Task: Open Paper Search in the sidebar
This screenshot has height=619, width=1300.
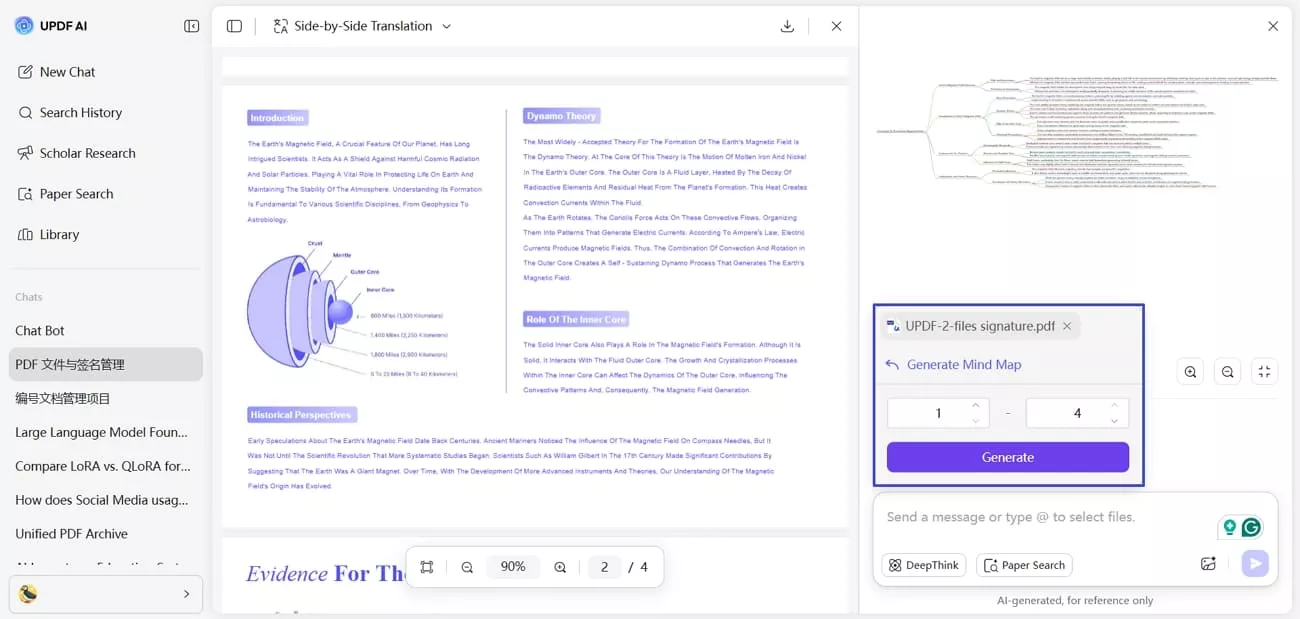Action: pos(75,193)
